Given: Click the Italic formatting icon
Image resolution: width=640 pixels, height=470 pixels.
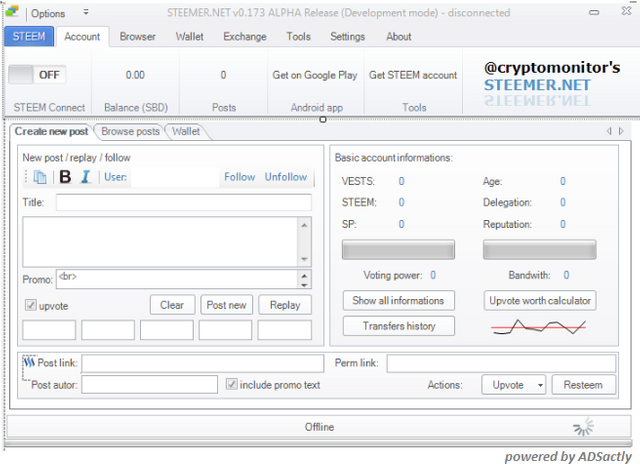Looking at the screenshot, I should (x=86, y=177).
